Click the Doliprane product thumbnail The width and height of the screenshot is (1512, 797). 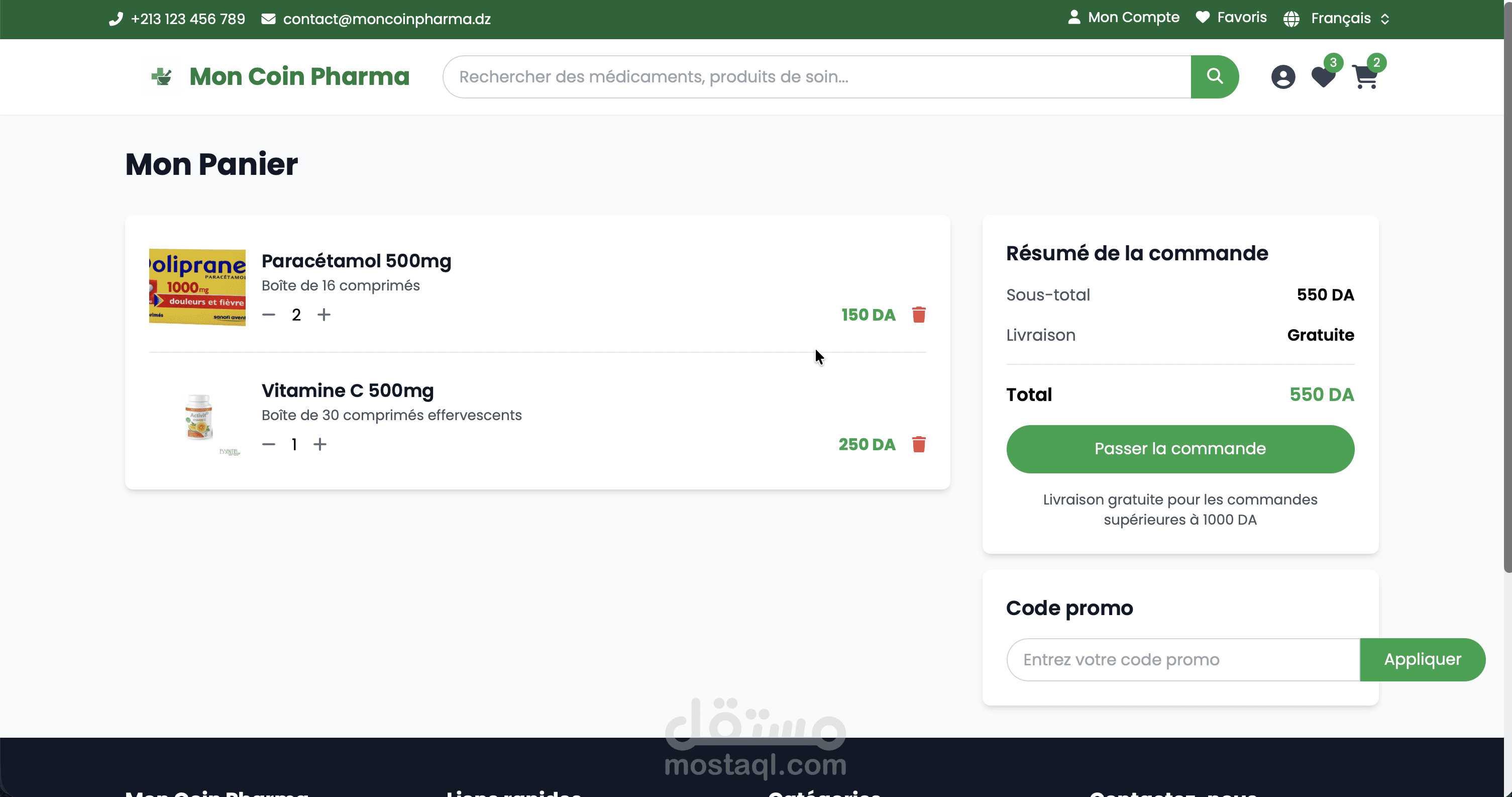pyautogui.click(x=197, y=287)
